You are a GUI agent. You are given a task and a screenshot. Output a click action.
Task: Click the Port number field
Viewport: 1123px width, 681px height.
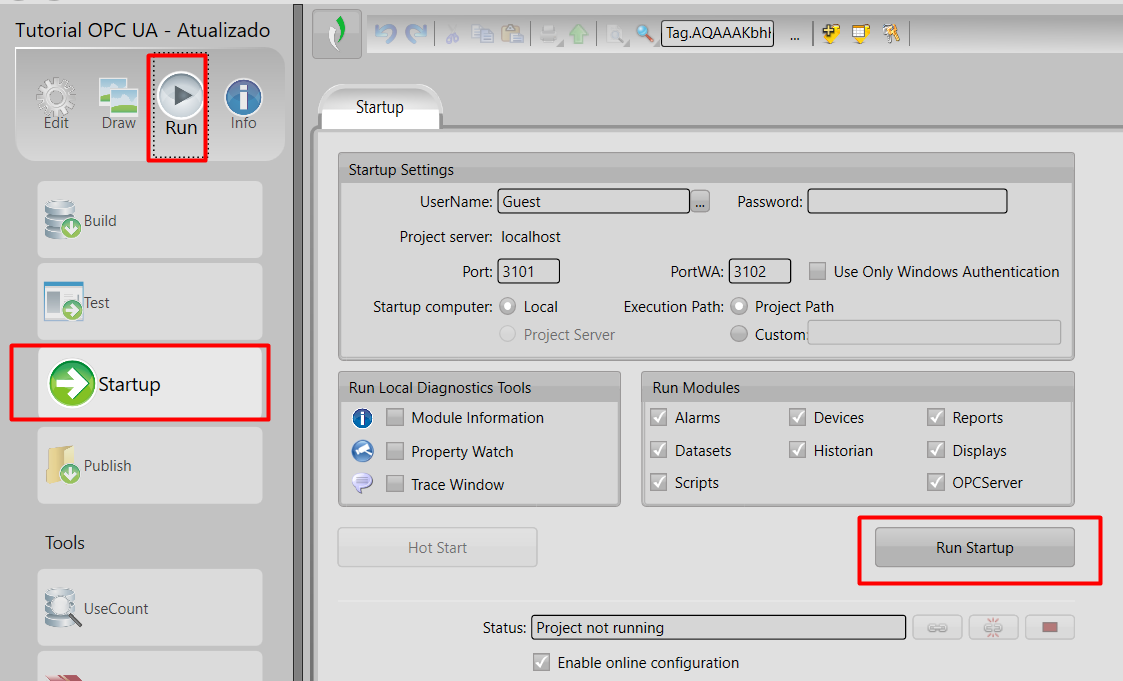[528, 271]
